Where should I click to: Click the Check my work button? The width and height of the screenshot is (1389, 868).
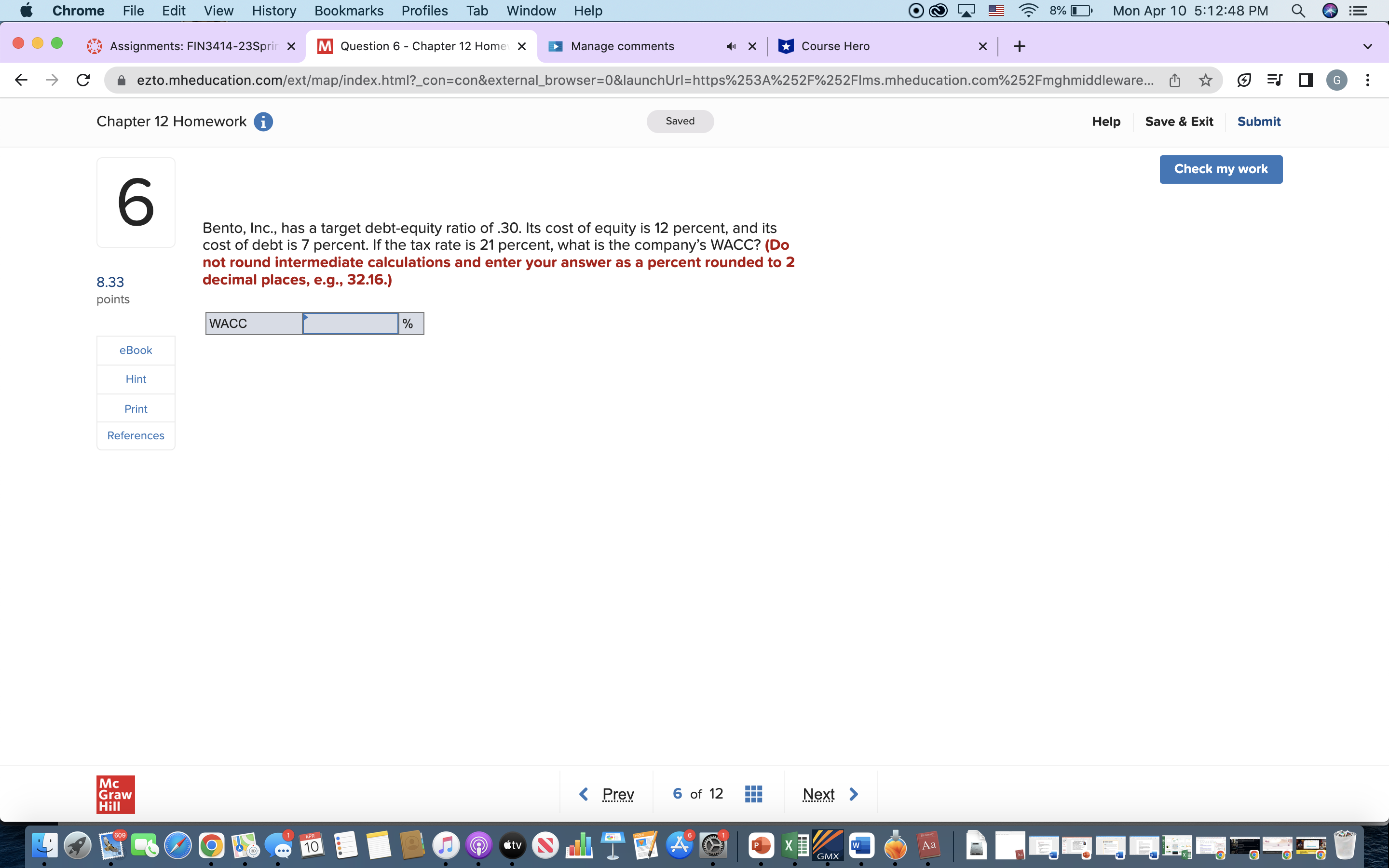pyautogui.click(x=1221, y=169)
